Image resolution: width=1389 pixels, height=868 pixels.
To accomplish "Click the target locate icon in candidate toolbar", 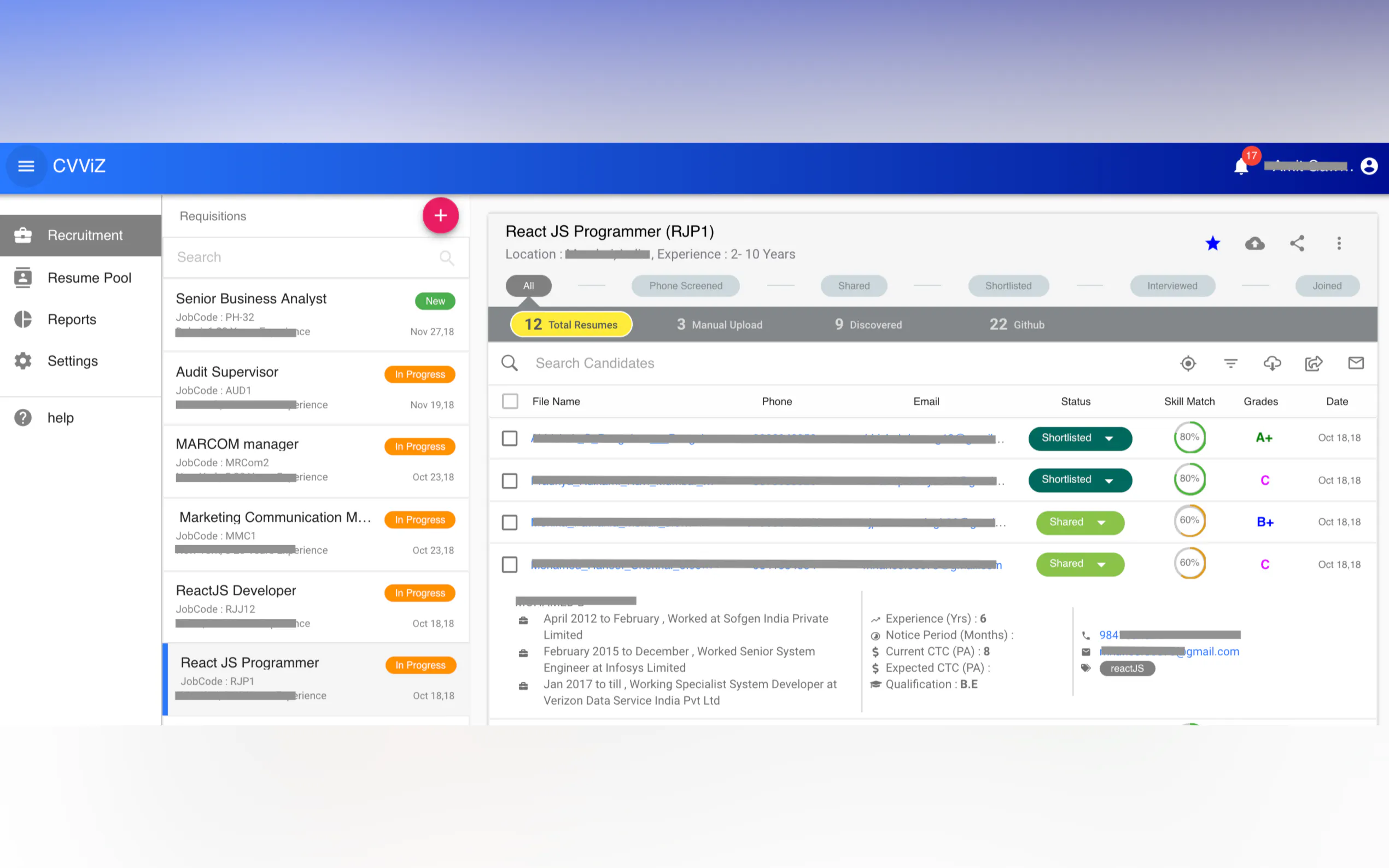I will click(x=1188, y=363).
